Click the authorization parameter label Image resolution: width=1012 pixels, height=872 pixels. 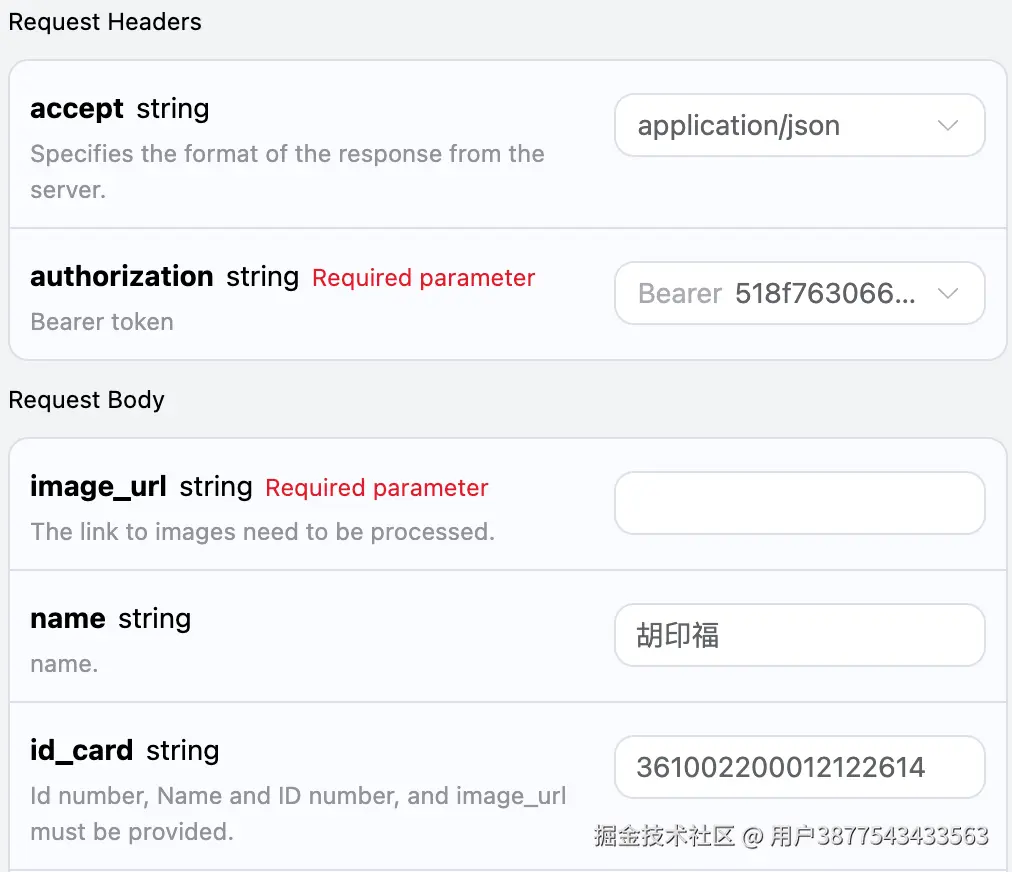point(122,276)
